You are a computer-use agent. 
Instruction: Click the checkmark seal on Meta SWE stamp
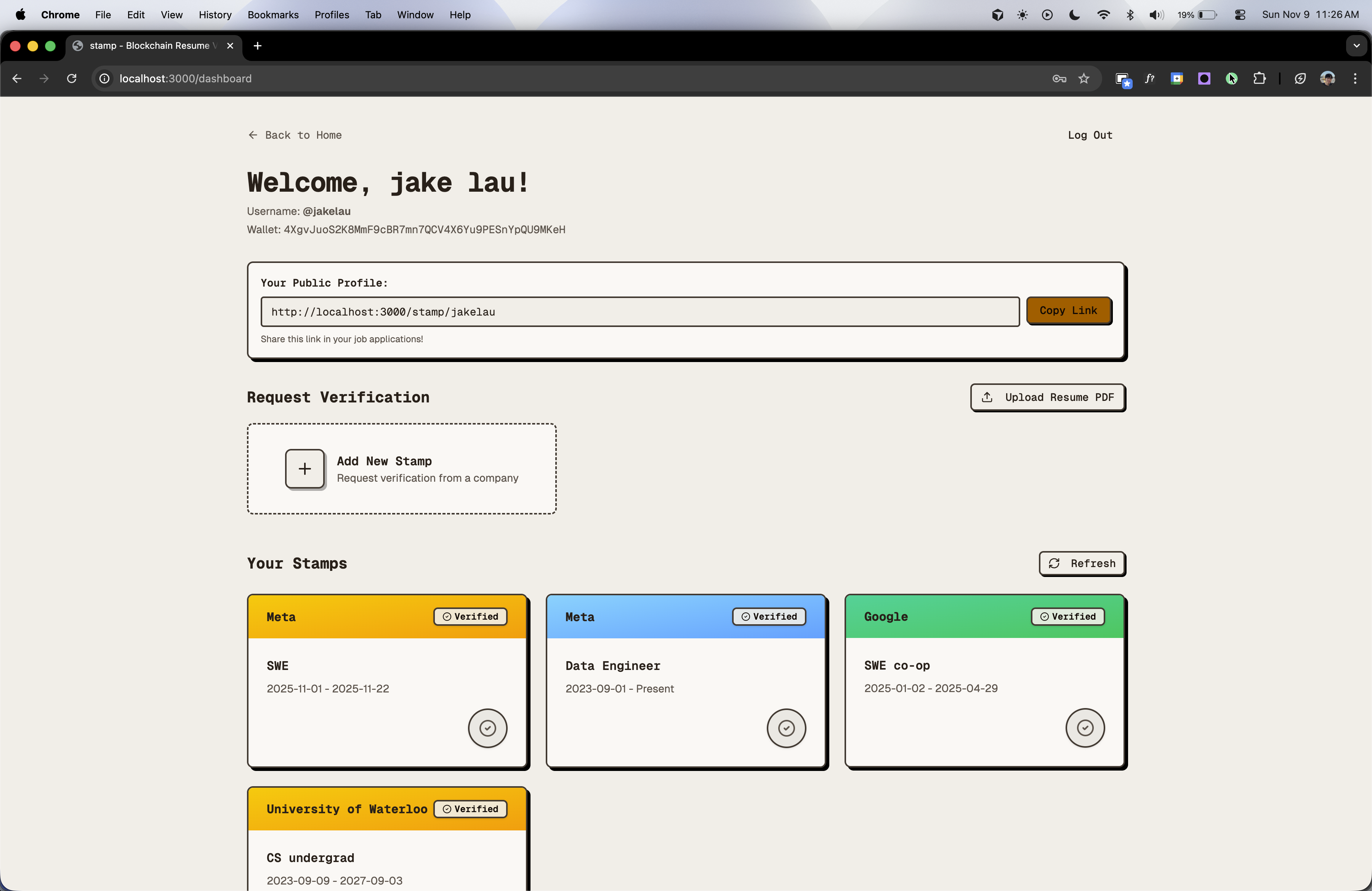point(487,728)
